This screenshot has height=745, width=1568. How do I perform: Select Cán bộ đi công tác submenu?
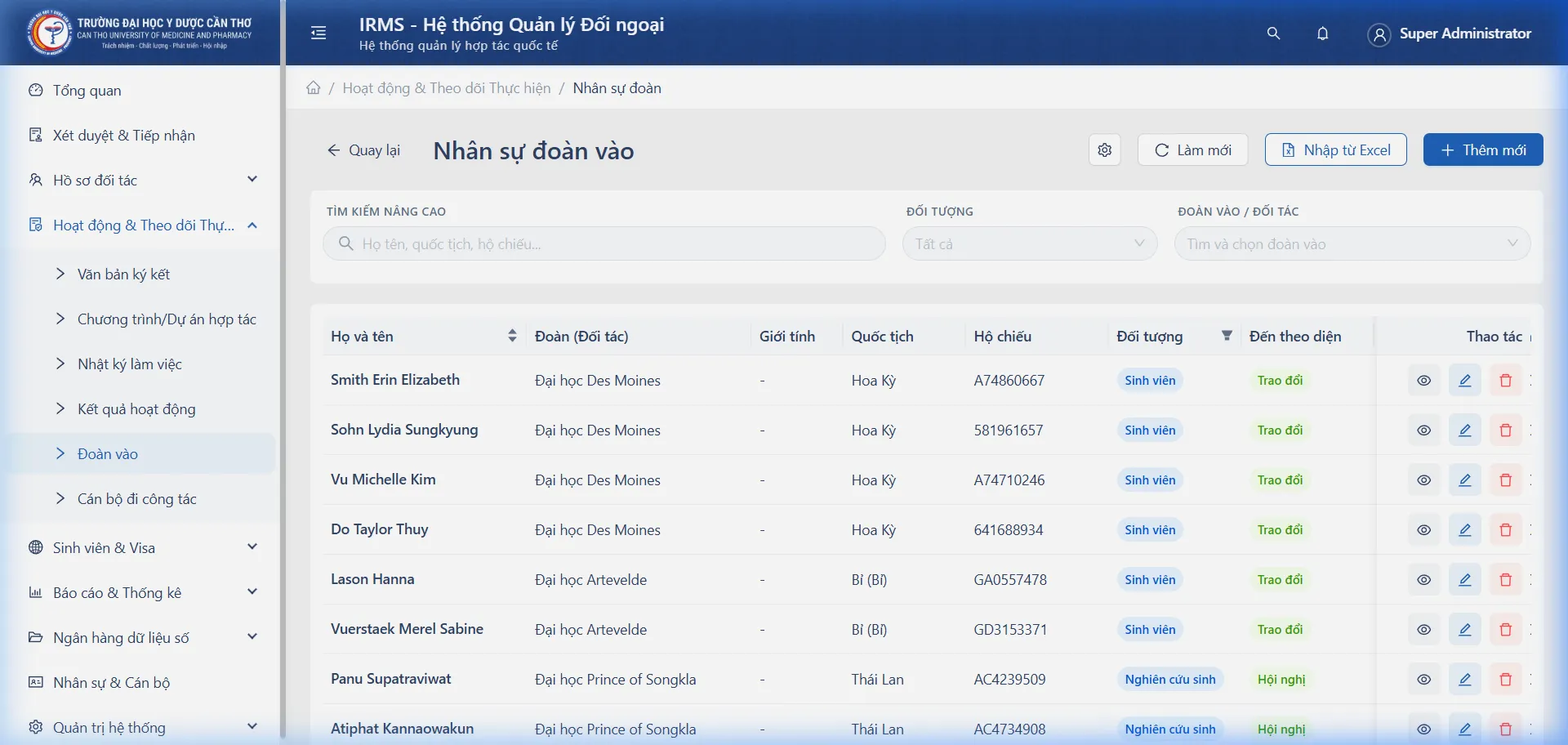[x=137, y=499]
